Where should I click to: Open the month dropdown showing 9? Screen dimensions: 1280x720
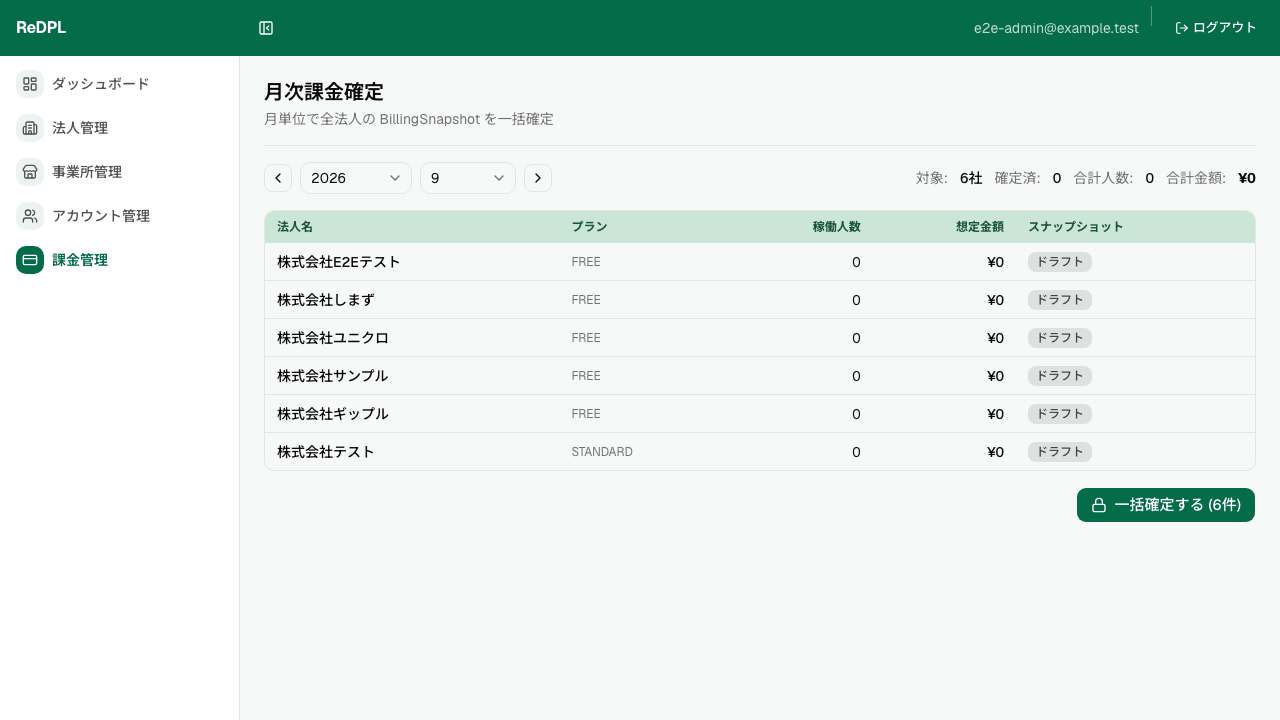click(468, 178)
